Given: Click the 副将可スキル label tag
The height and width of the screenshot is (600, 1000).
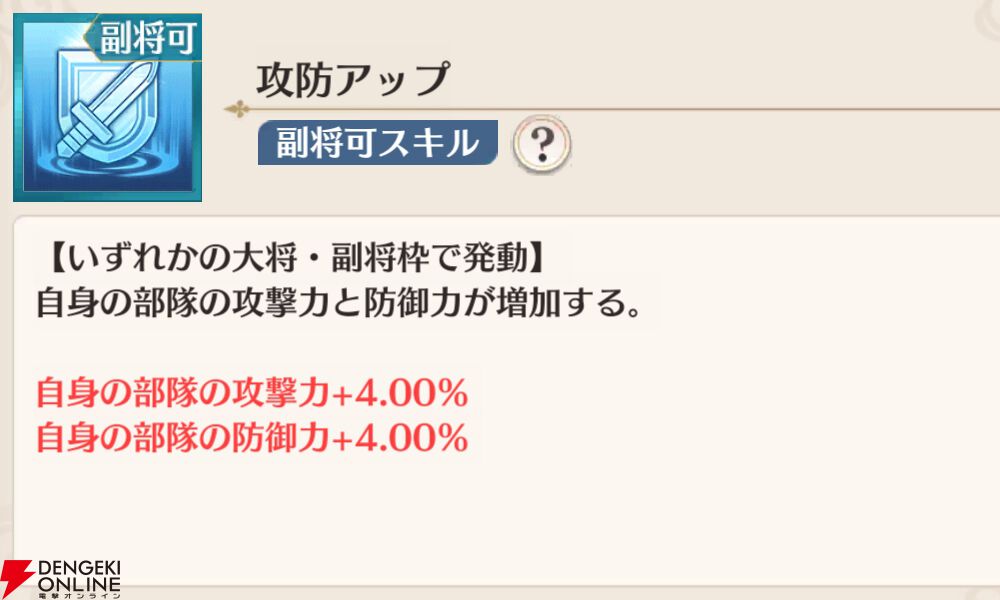Looking at the screenshot, I should pos(377,144).
